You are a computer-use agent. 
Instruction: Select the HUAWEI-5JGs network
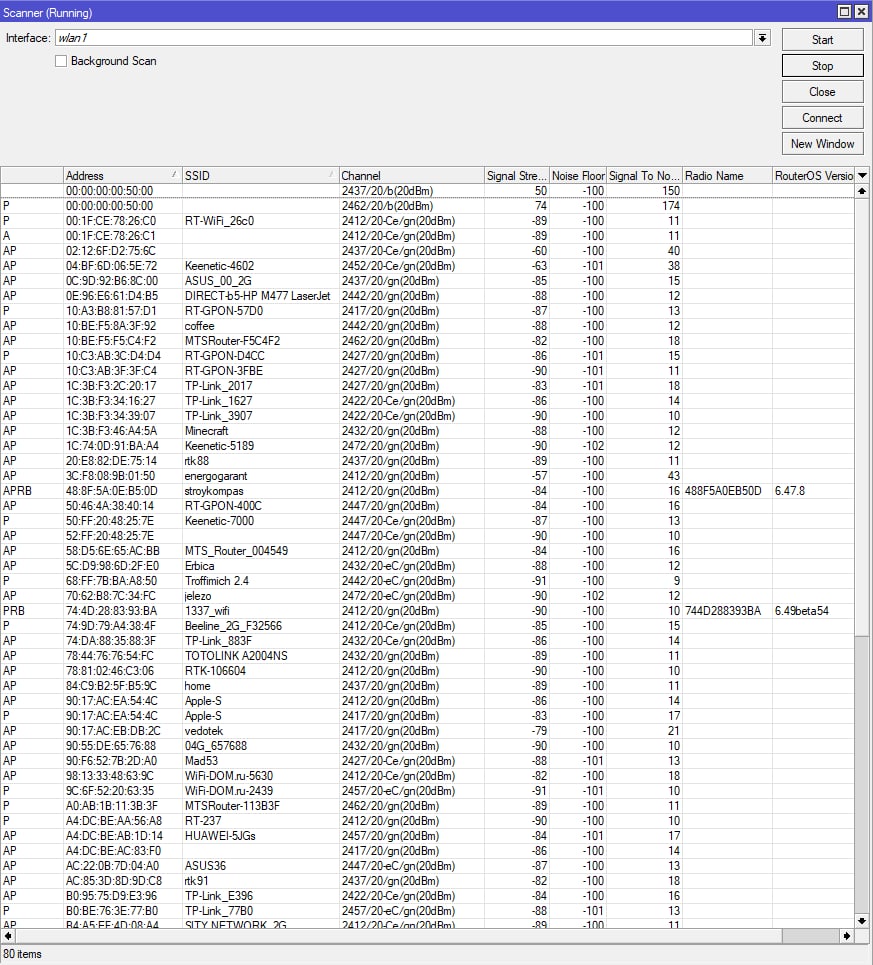[x=427, y=836]
